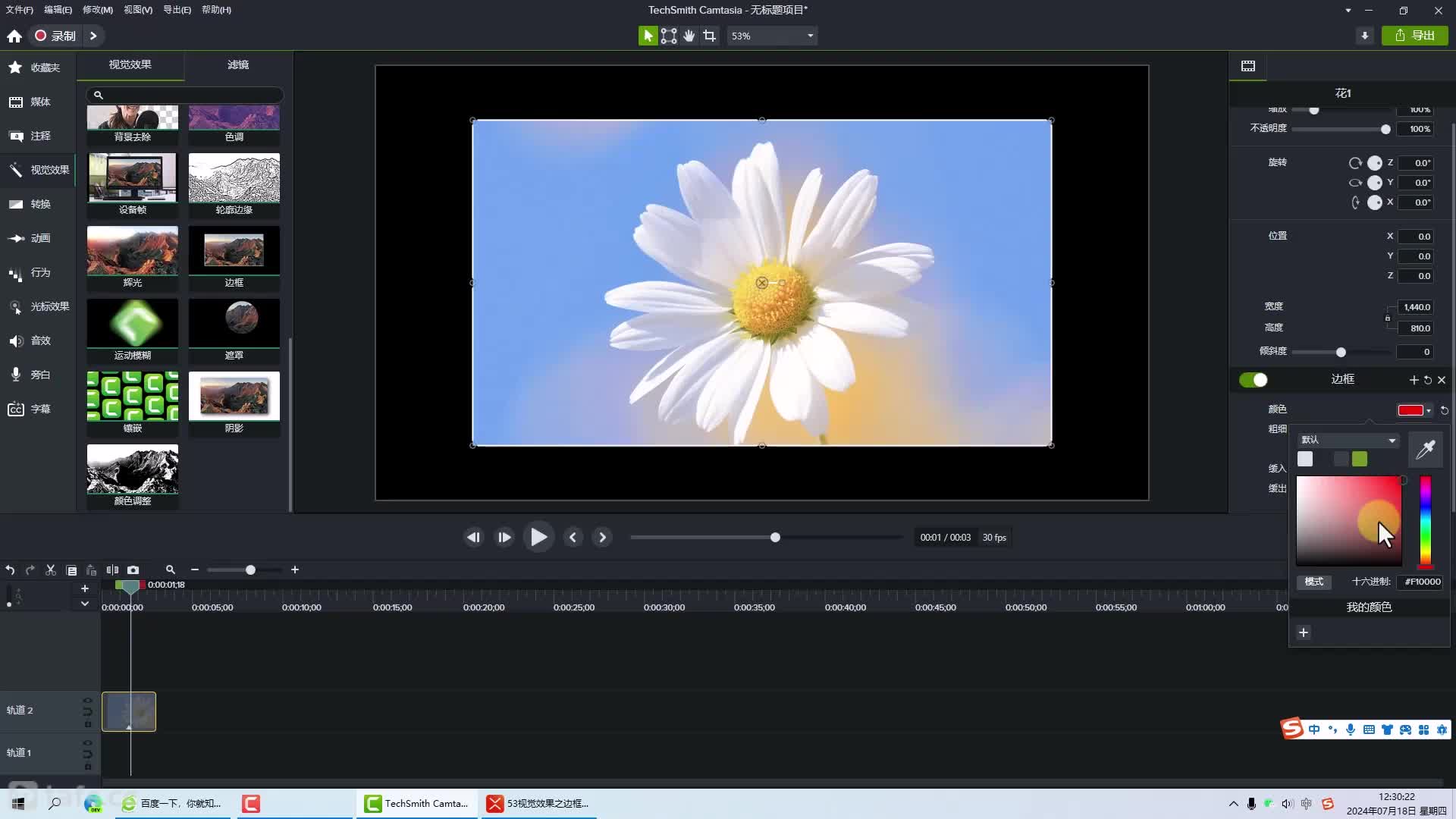The height and width of the screenshot is (819, 1456).
Task: Click the Mode (模式) button in color picker
Action: point(1314,582)
